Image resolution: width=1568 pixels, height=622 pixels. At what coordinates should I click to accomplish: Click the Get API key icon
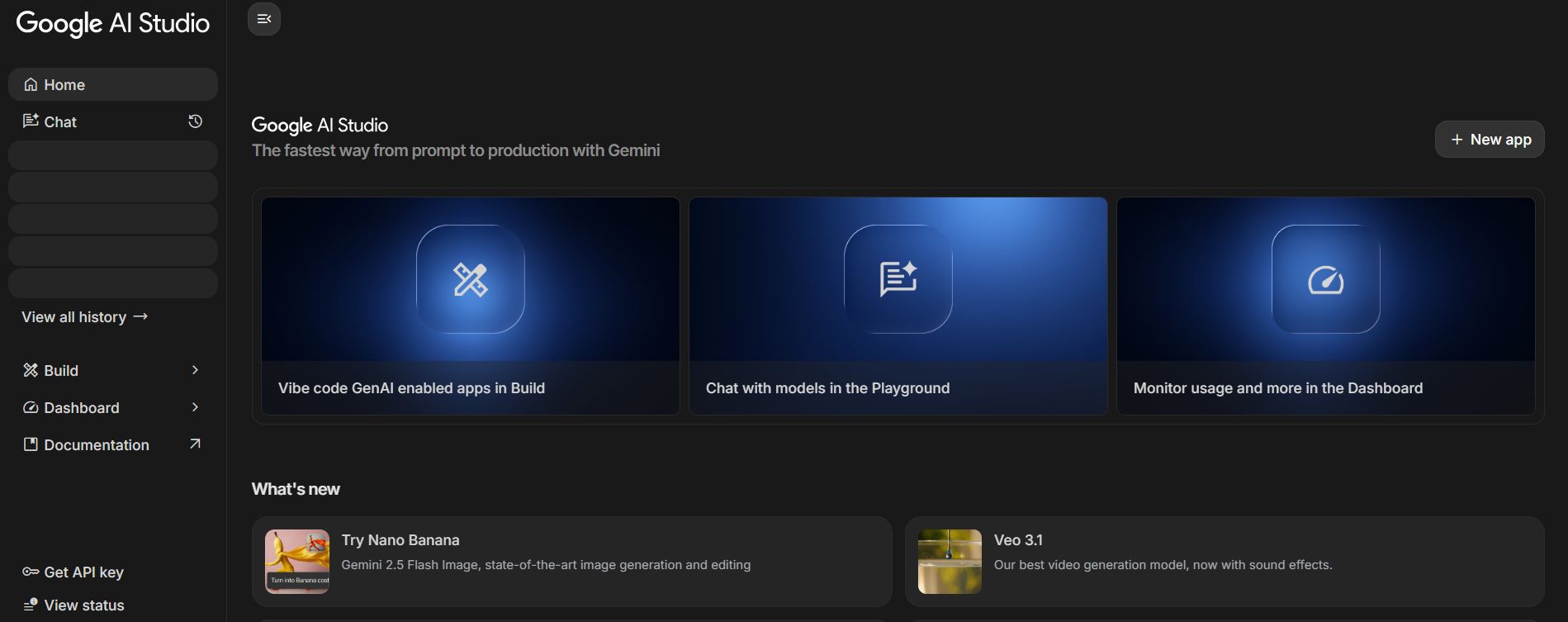(31, 572)
